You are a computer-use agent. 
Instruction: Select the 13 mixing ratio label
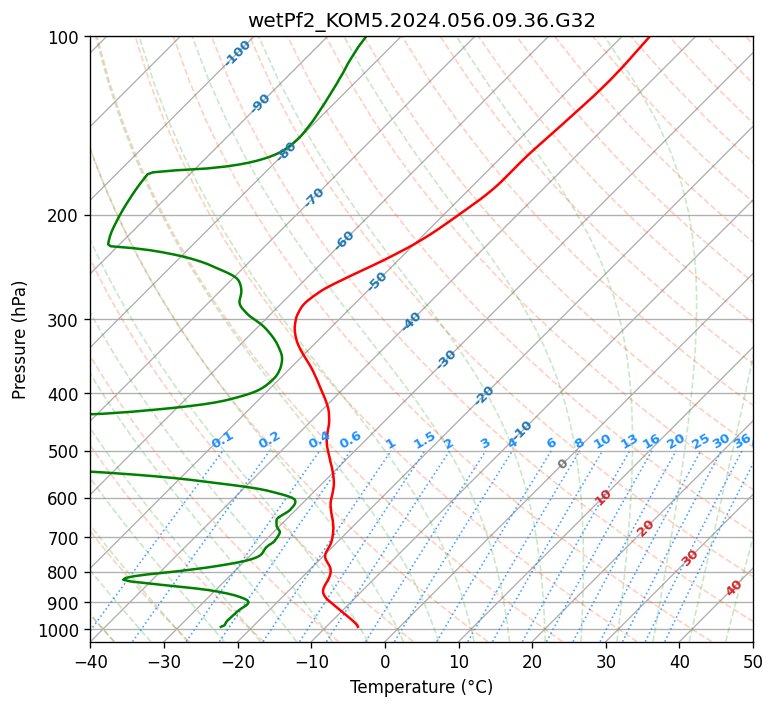point(629,442)
